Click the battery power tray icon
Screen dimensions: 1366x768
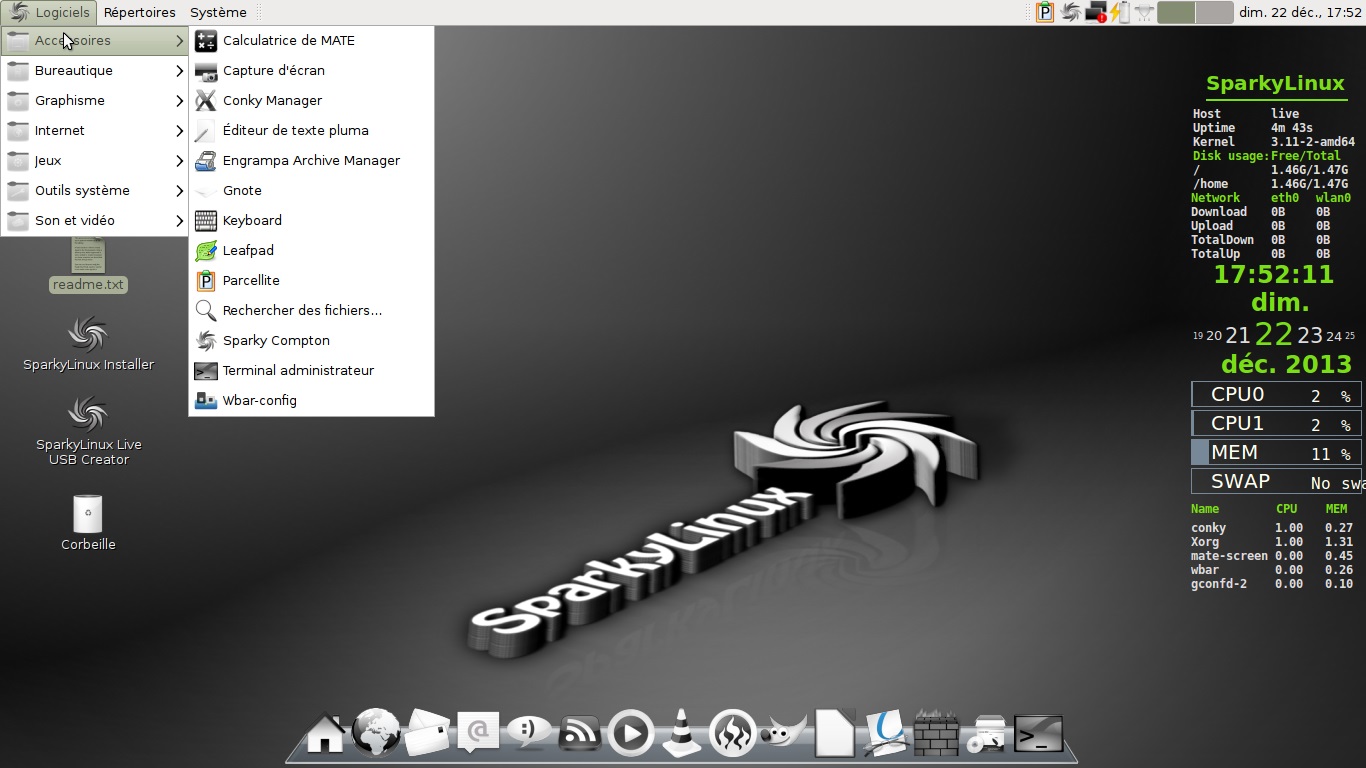coord(1119,12)
